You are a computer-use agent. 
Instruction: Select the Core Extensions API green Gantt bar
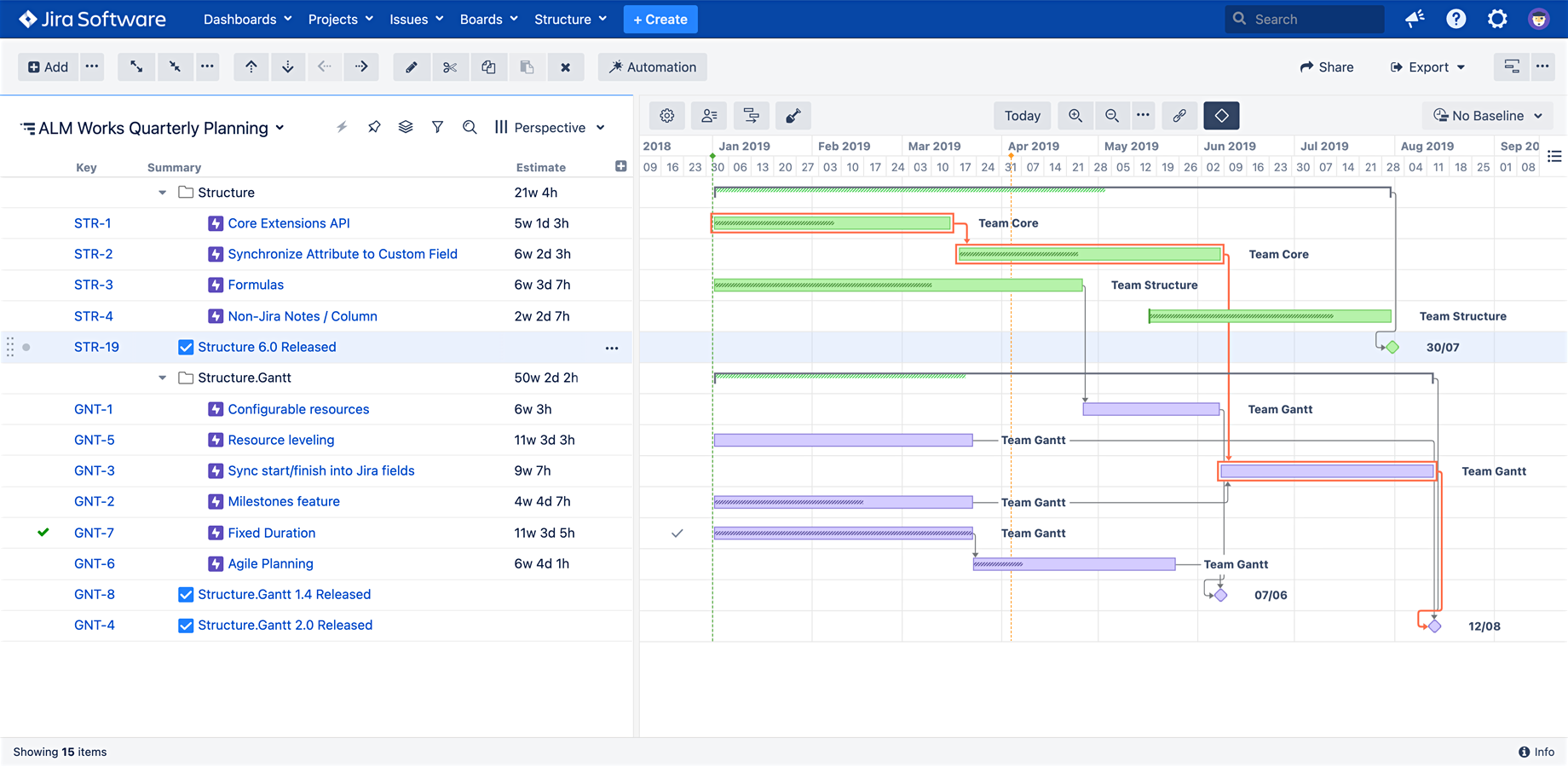tap(832, 223)
